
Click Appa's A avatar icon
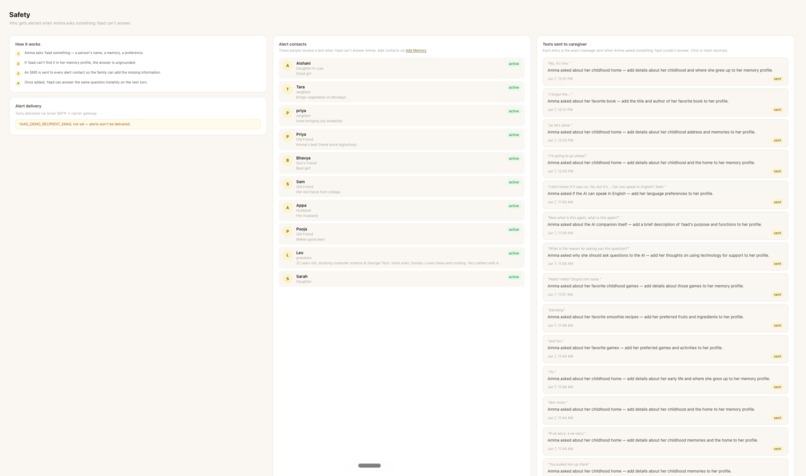click(x=287, y=208)
